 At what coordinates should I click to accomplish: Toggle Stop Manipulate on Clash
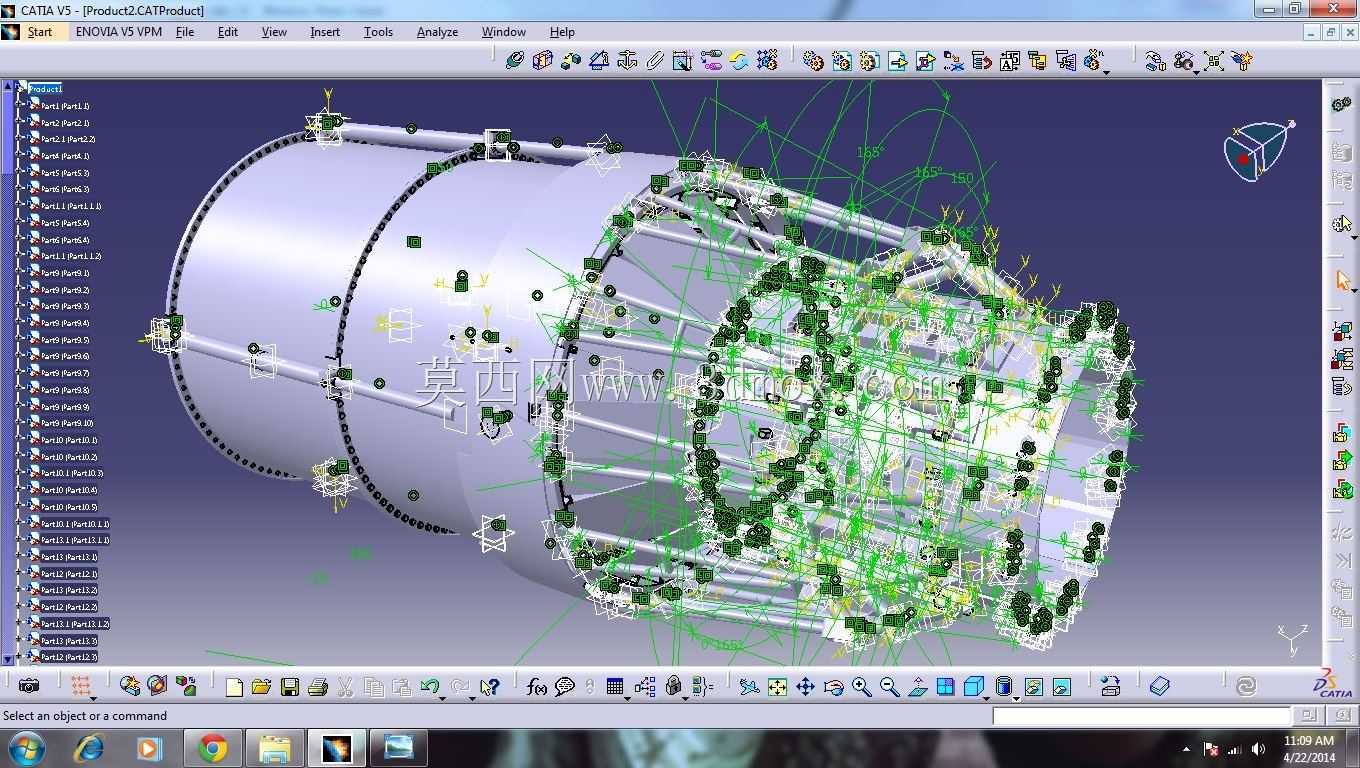tap(1242, 61)
